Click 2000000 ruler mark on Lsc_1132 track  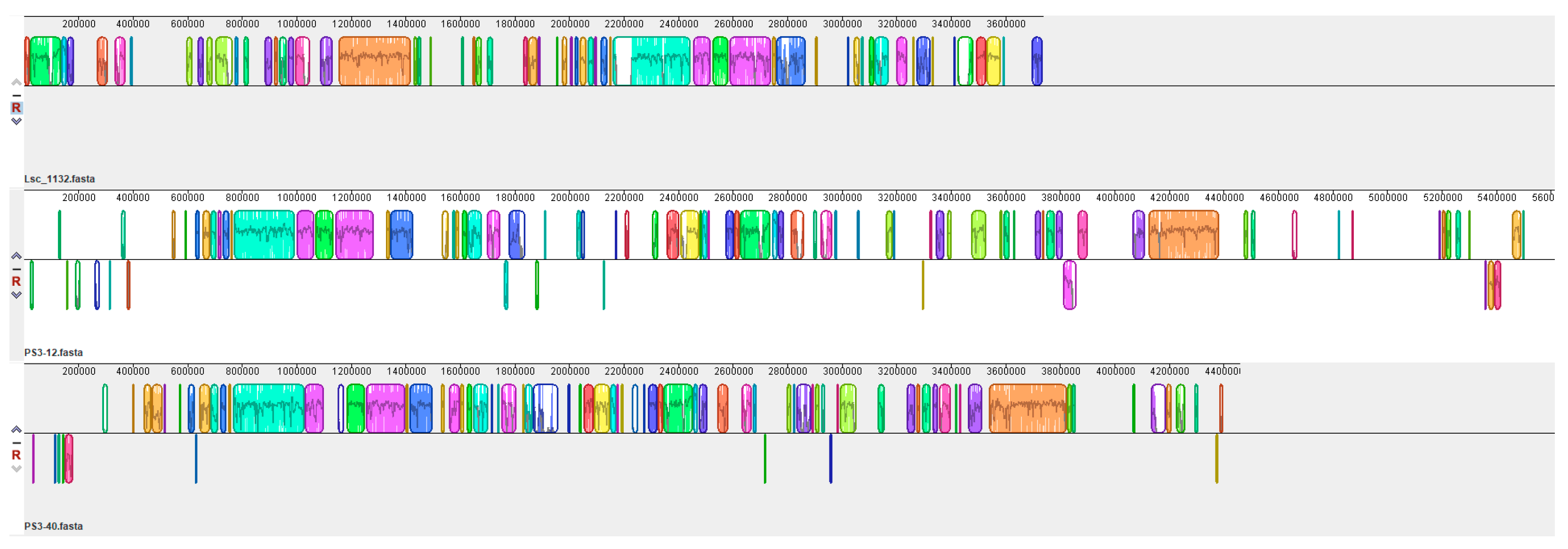tap(570, 24)
